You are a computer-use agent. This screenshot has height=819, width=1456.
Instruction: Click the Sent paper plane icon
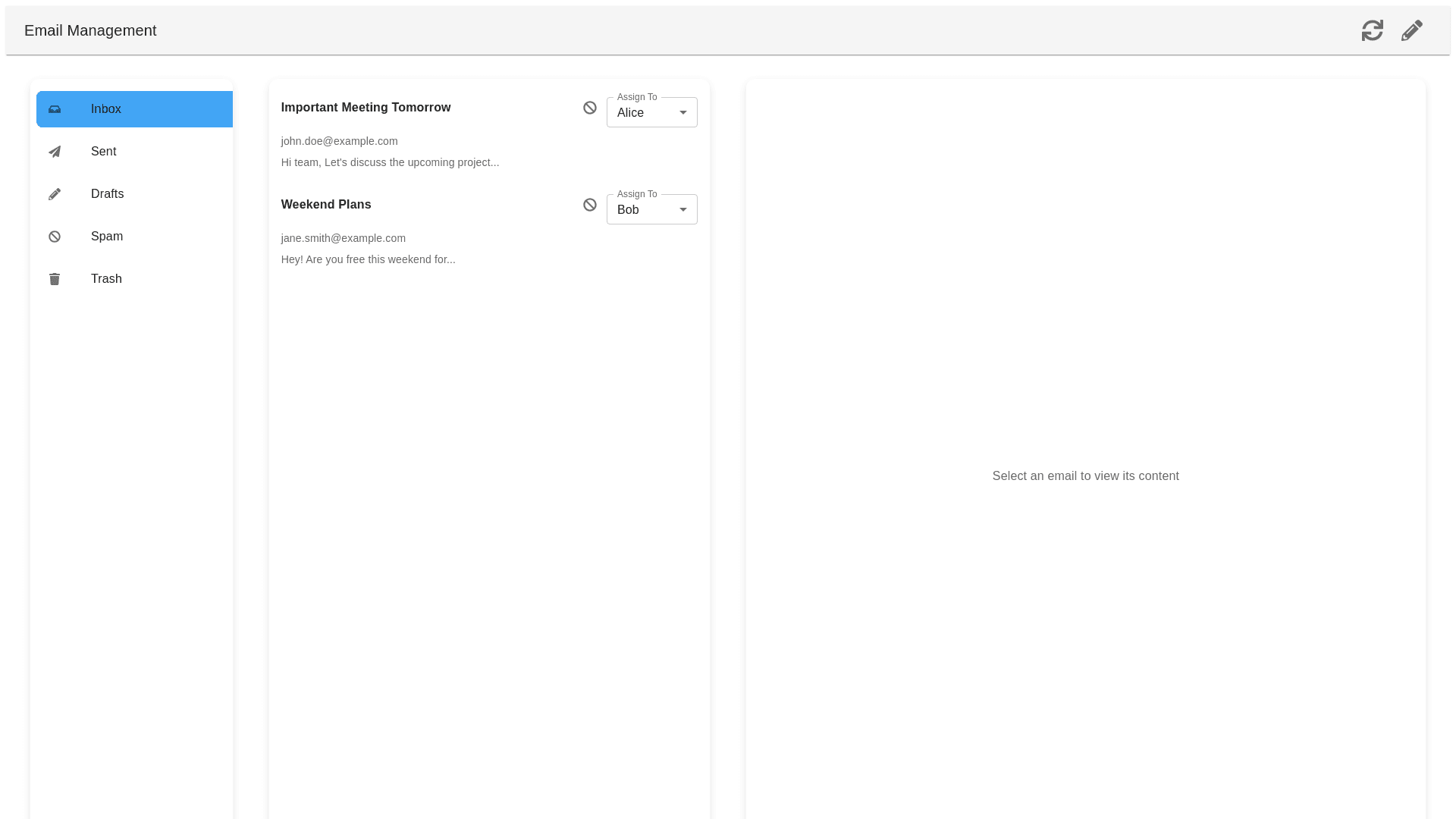[55, 152]
